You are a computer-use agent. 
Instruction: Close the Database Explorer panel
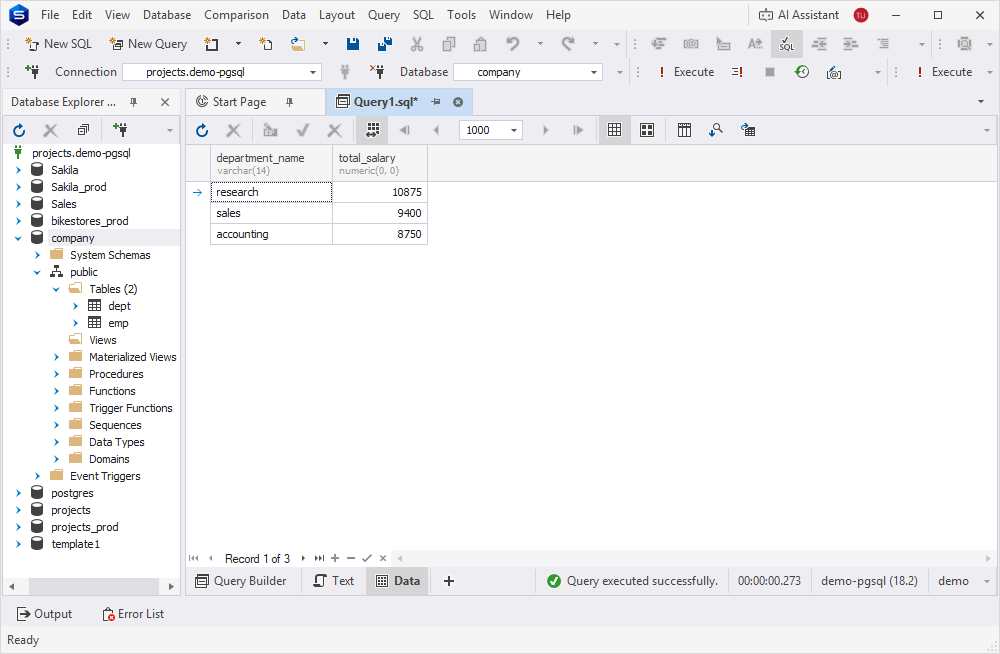point(165,102)
